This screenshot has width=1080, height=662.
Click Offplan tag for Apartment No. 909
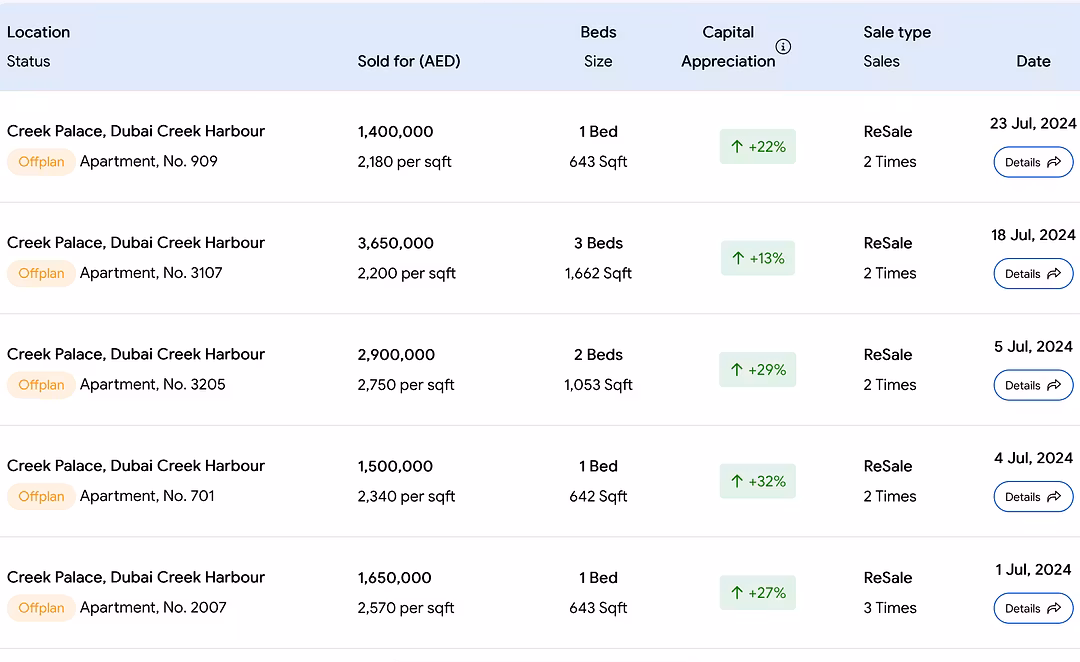(x=41, y=162)
